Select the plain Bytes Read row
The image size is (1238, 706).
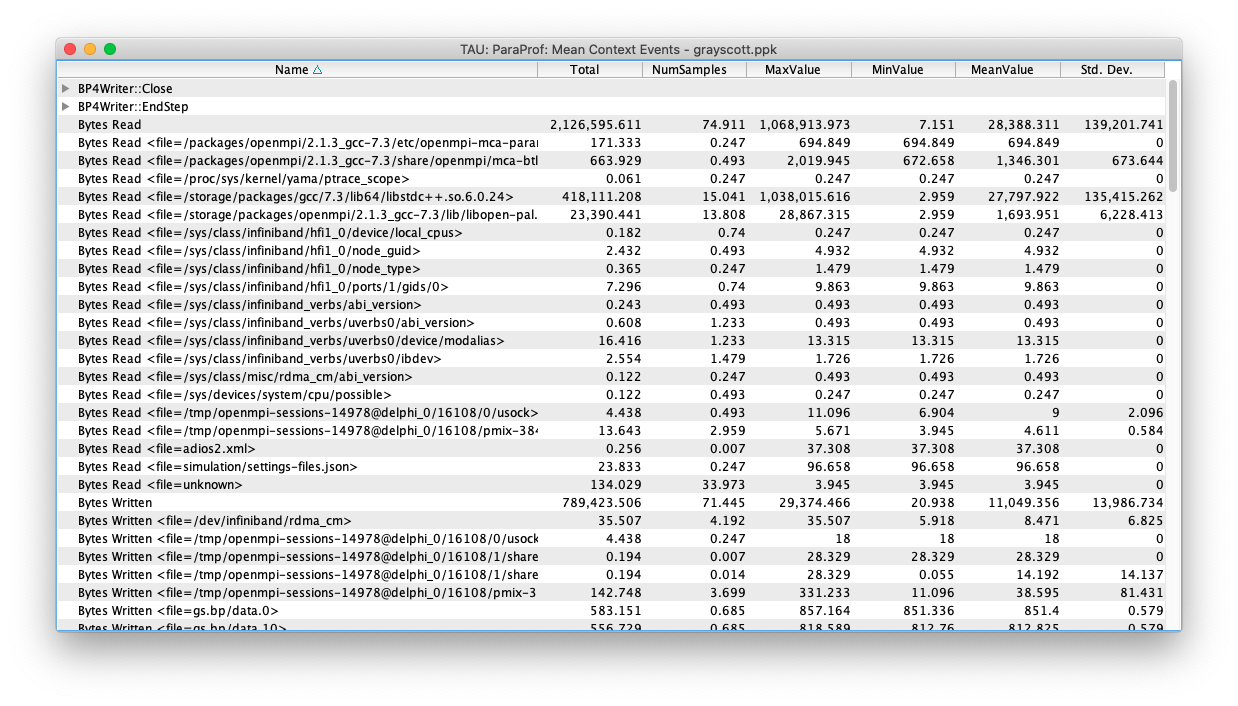[x=611, y=125]
